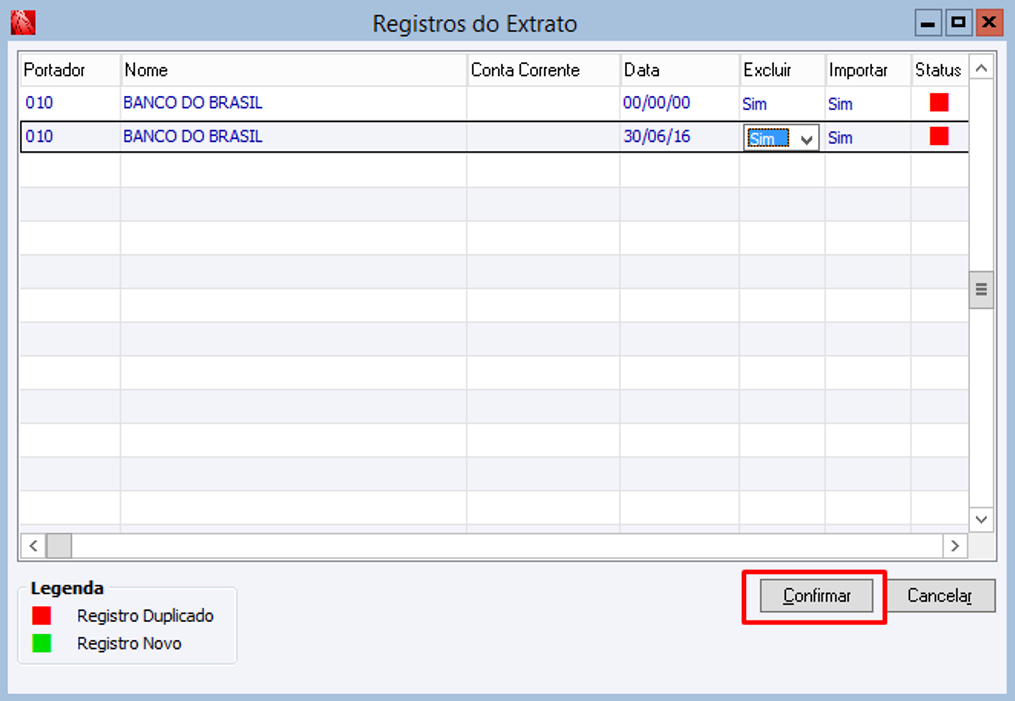Image resolution: width=1015 pixels, height=701 pixels.
Task: Click Portador 010 in the 30/06/16 row
Action: [x=39, y=137]
